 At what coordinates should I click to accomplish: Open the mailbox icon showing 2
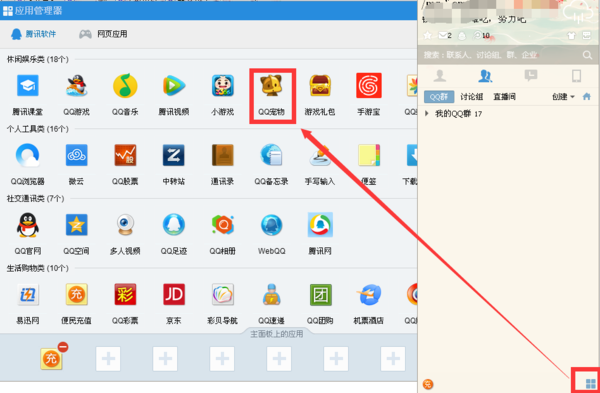coord(445,36)
